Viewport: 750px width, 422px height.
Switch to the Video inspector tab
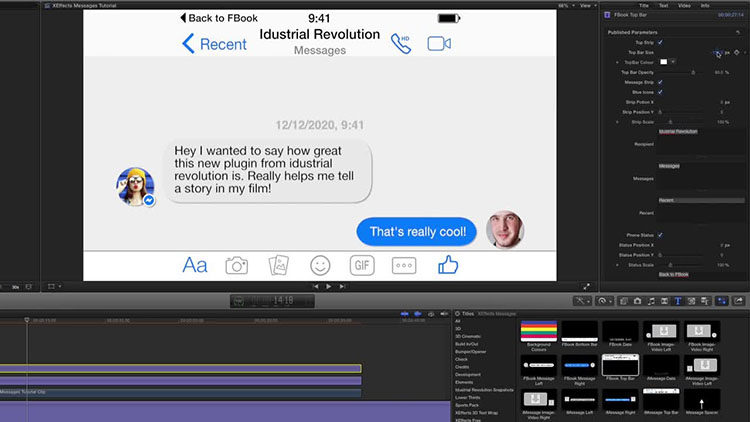pyautogui.click(x=684, y=6)
